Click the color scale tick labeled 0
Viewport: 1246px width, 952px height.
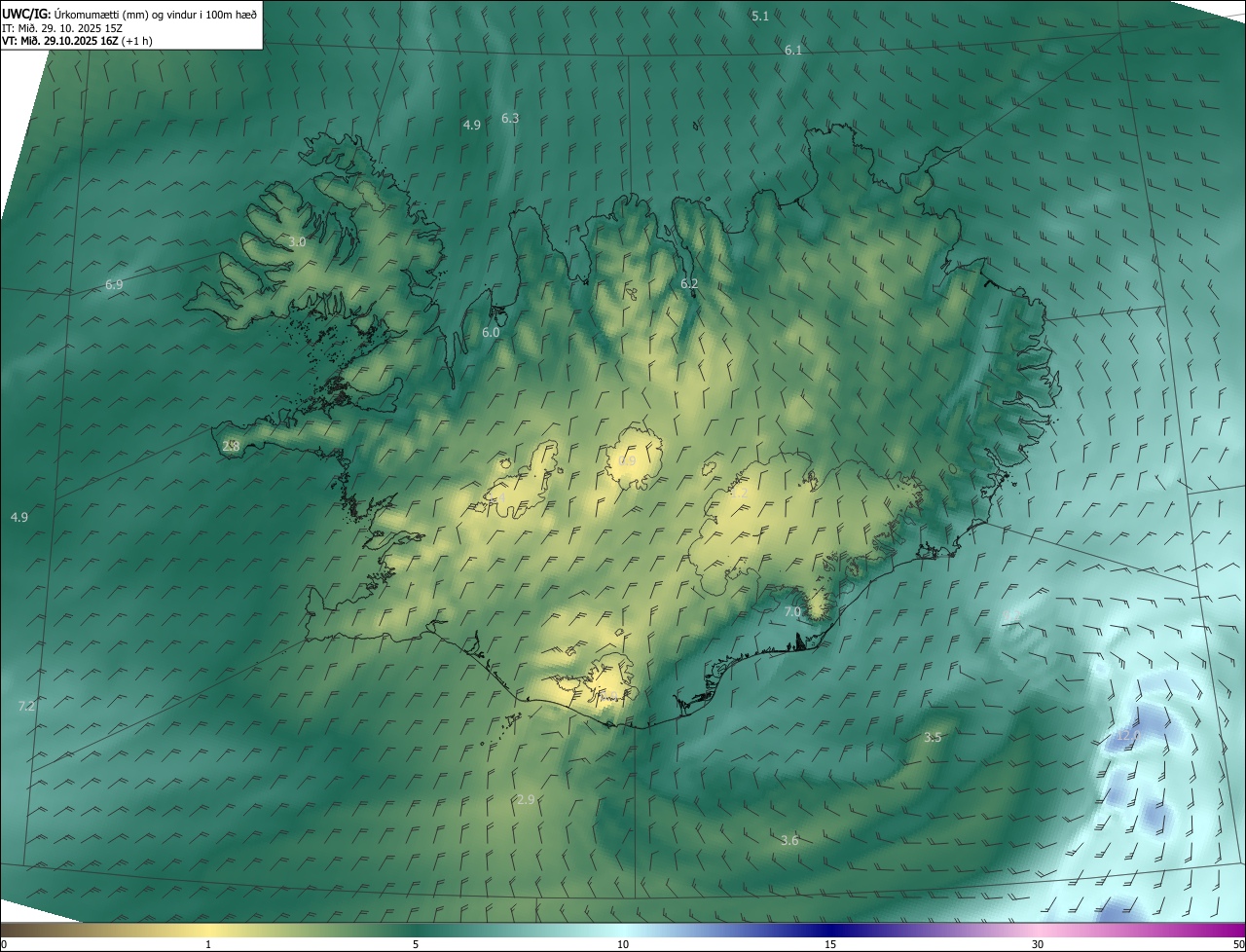point(4,944)
